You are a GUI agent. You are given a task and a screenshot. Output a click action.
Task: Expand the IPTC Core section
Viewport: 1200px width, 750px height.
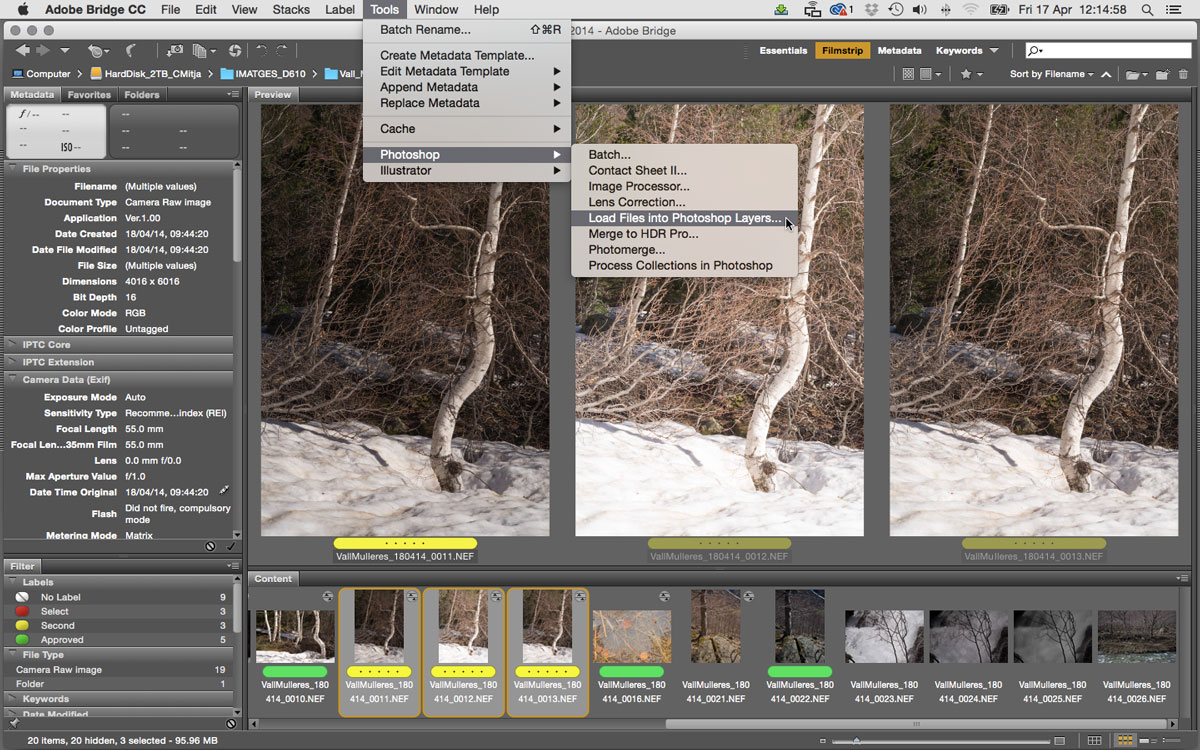coord(46,344)
